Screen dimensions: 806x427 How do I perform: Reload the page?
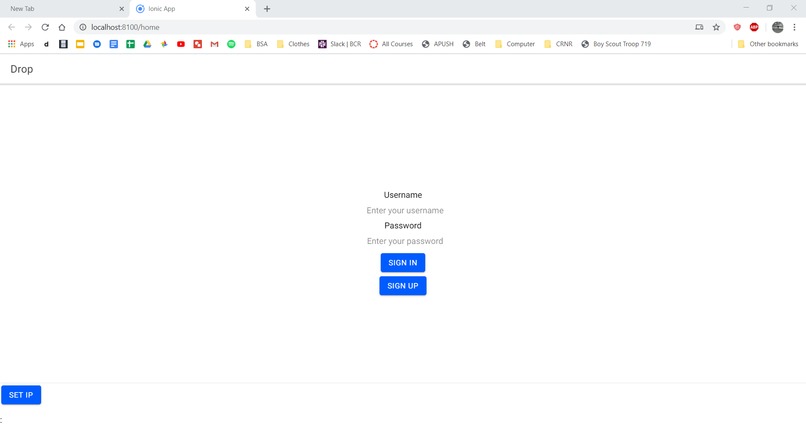coord(45,27)
